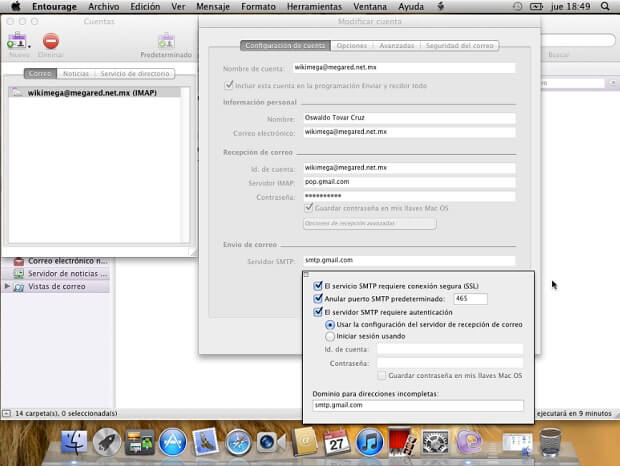The image size is (620, 466).
Task: Toggle 'Anular puerto SMTP predeterminado' checkbox
Action: click(x=318, y=298)
